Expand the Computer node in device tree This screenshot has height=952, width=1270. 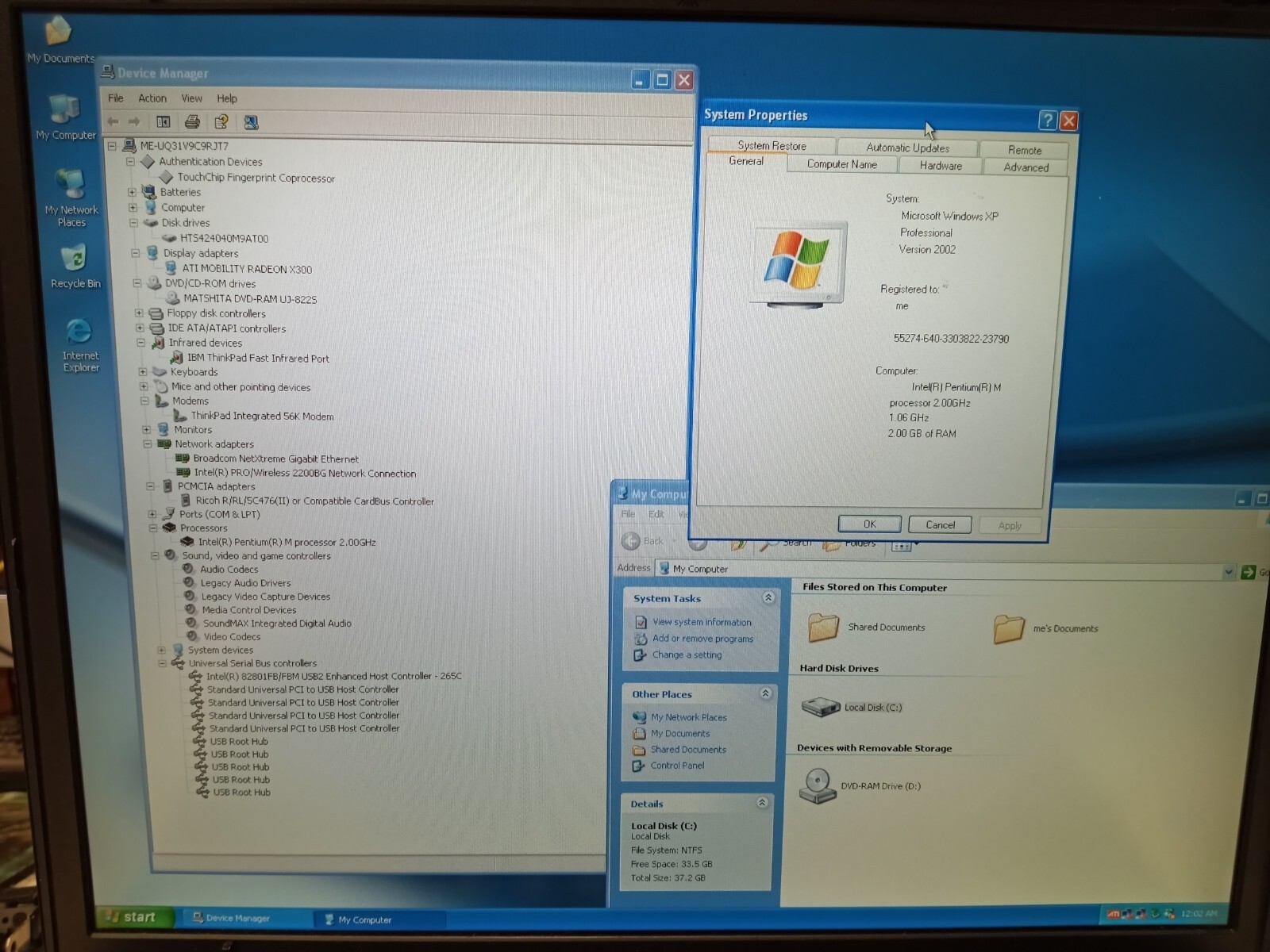(x=133, y=207)
